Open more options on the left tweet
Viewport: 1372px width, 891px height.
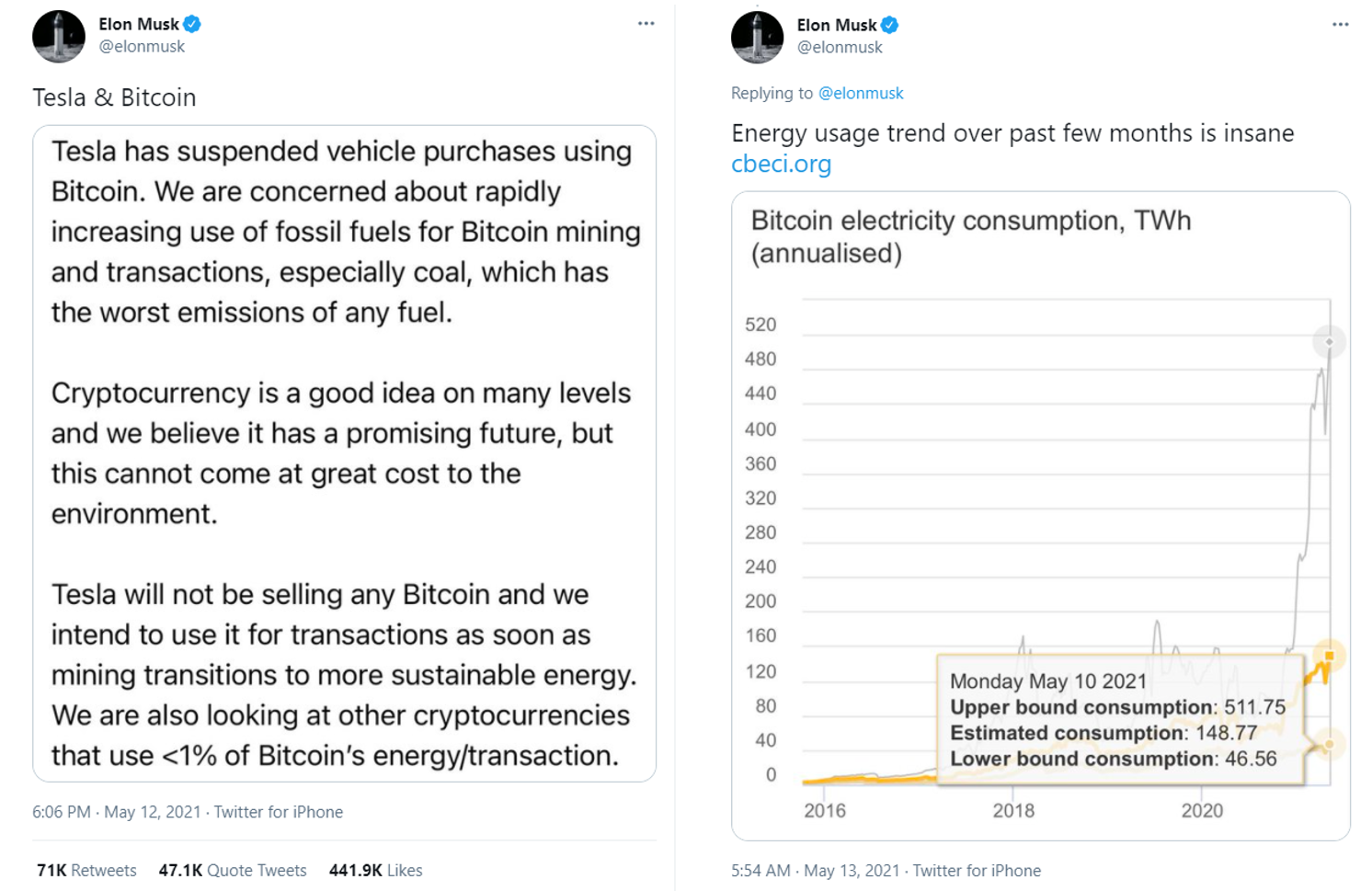tap(646, 24)
